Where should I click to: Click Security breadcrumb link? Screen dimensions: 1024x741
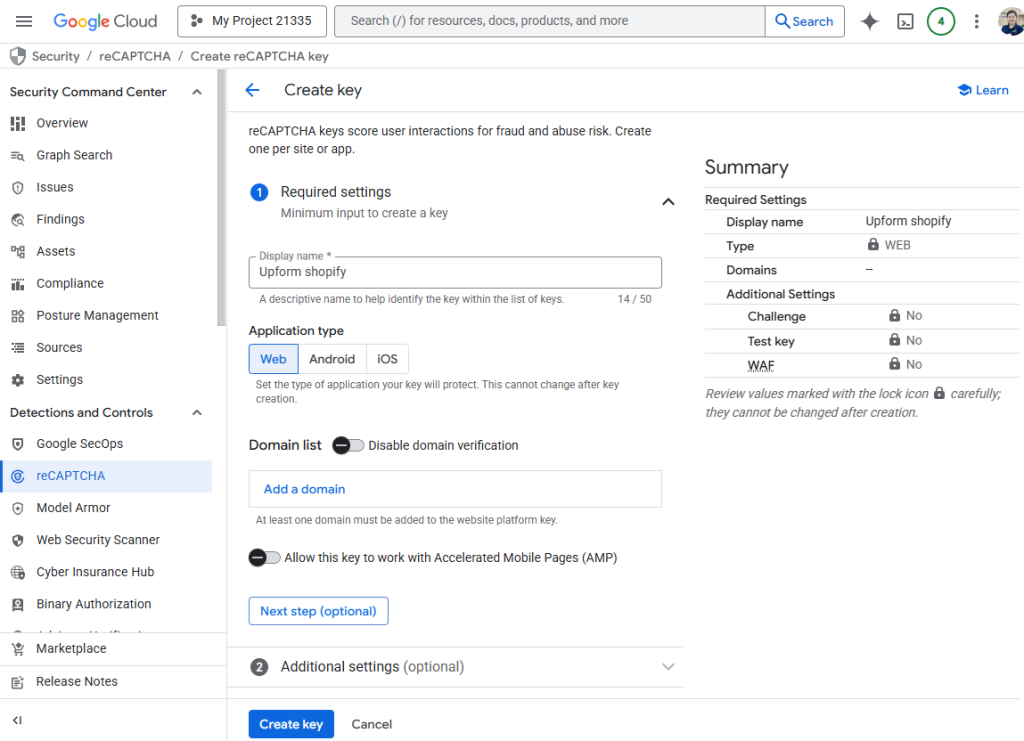coord(56,56)
